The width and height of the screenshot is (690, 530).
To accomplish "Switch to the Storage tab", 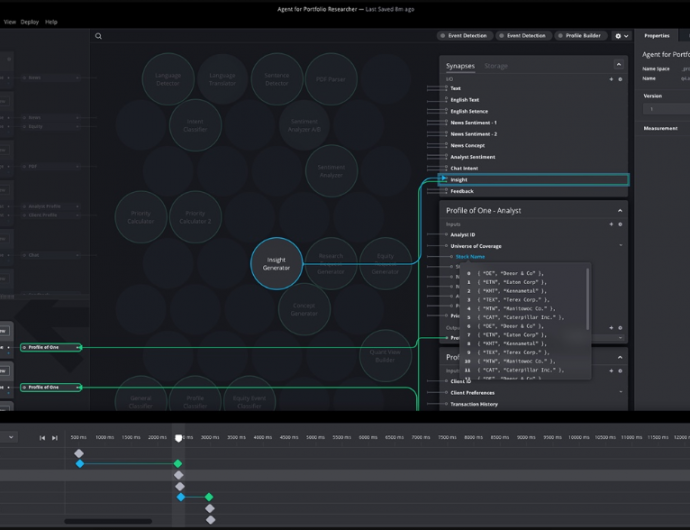I will pyautogui.click(x=496, y=66).
